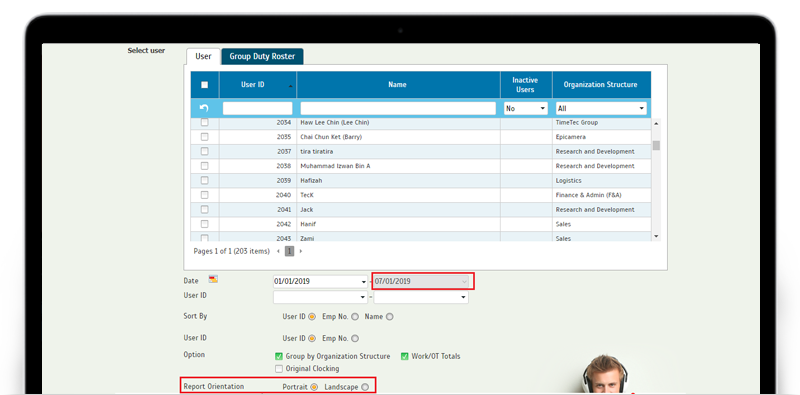
Task: Go to next page arrow in pager
Action: point(301,251)
